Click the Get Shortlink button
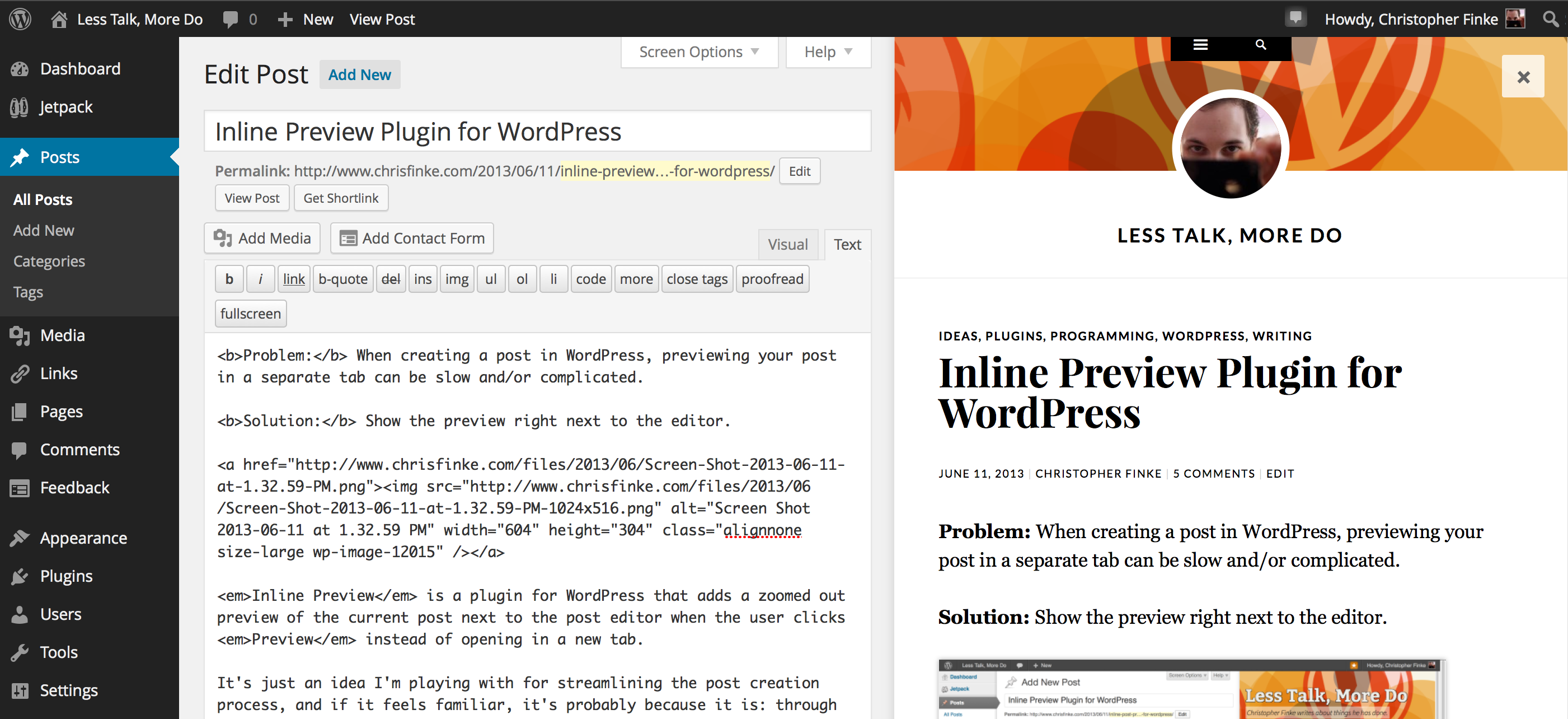Viewport: 1568px width, 719px height. [x=341, y=198]
